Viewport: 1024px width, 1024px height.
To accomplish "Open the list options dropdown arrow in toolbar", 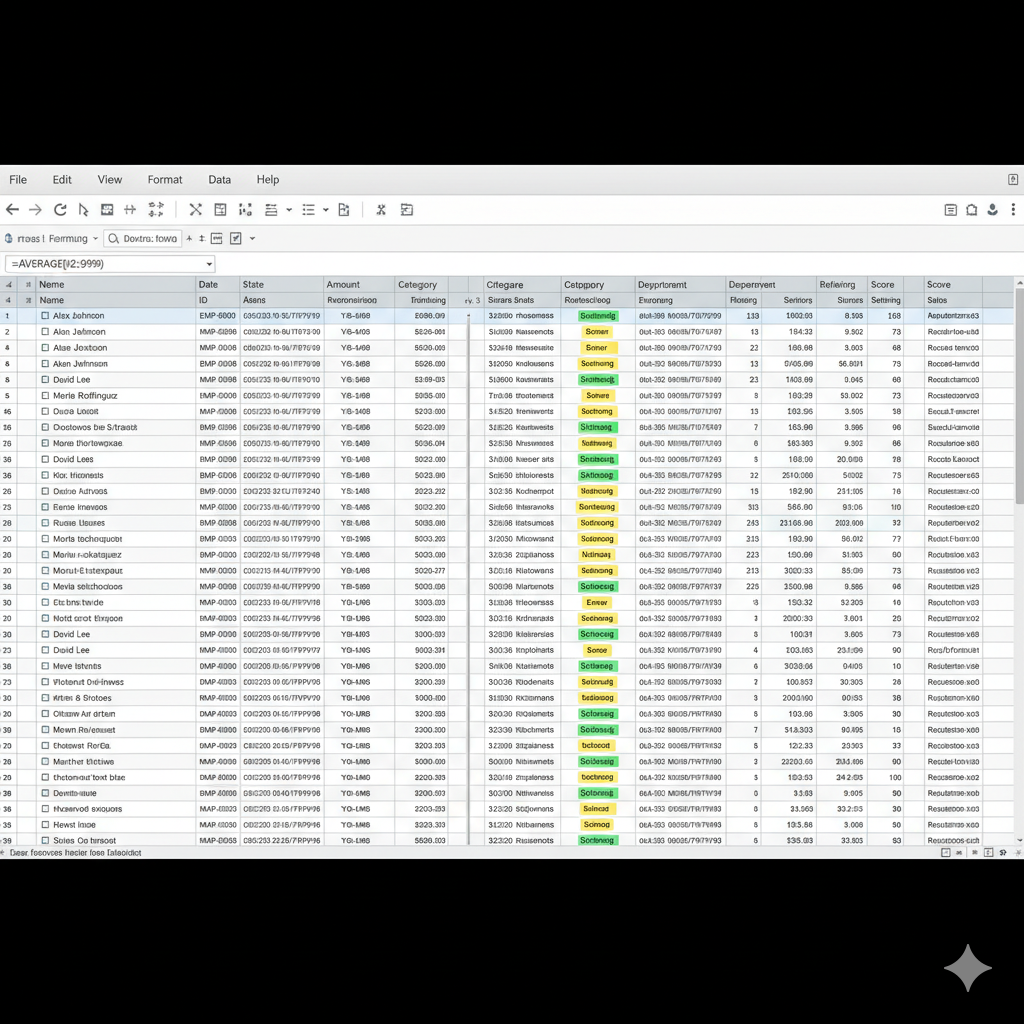I will (326, 210).
